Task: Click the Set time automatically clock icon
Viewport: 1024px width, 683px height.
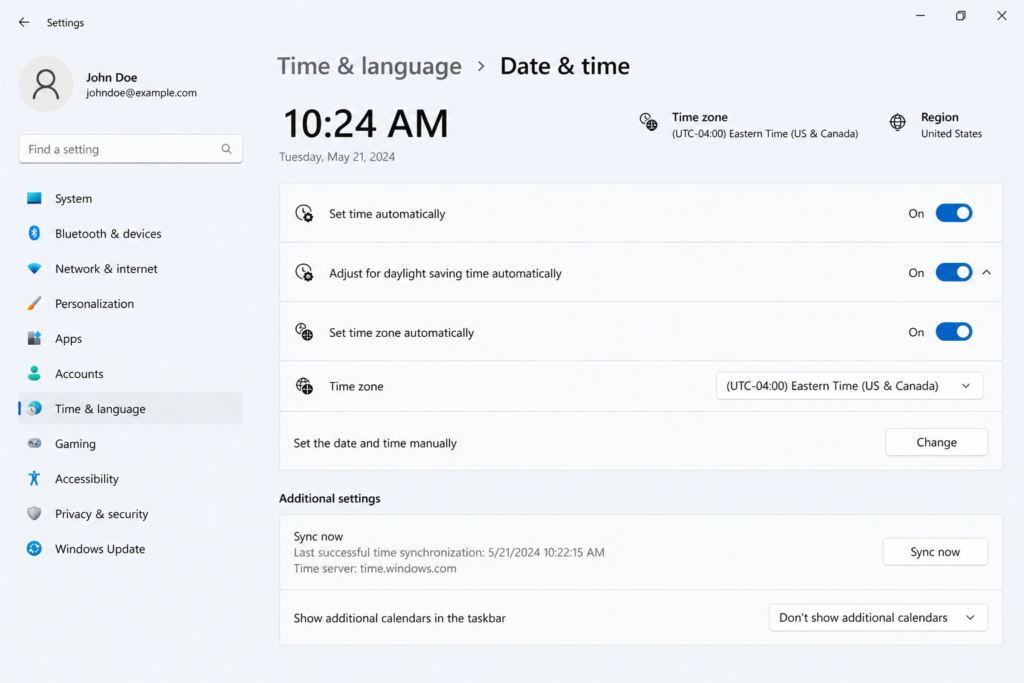Action: pos(304,214)
